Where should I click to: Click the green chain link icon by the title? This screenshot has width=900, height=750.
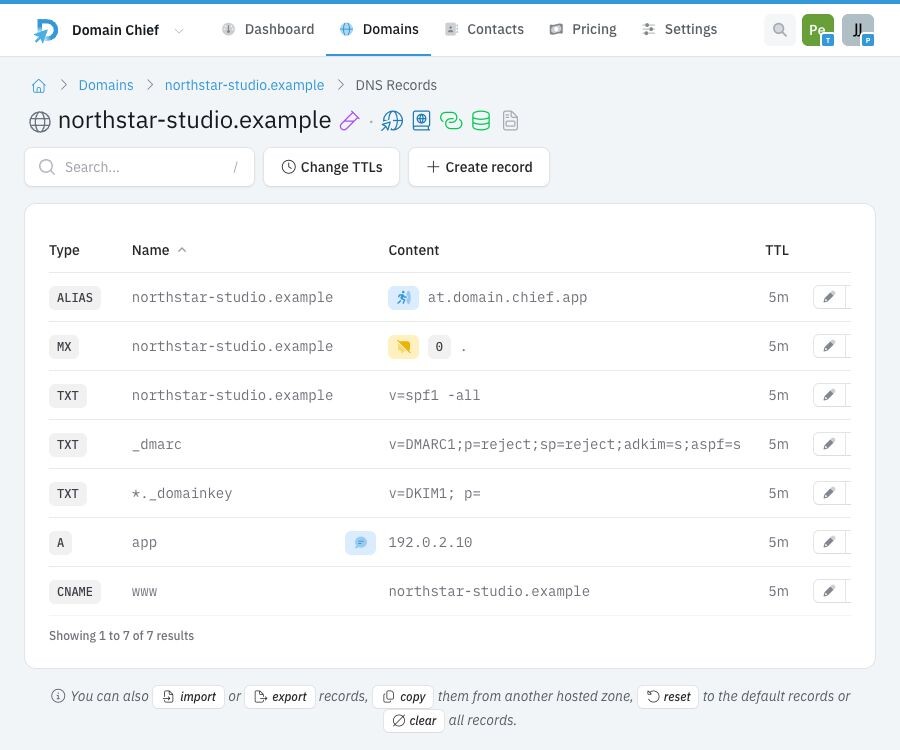(451, 121)
